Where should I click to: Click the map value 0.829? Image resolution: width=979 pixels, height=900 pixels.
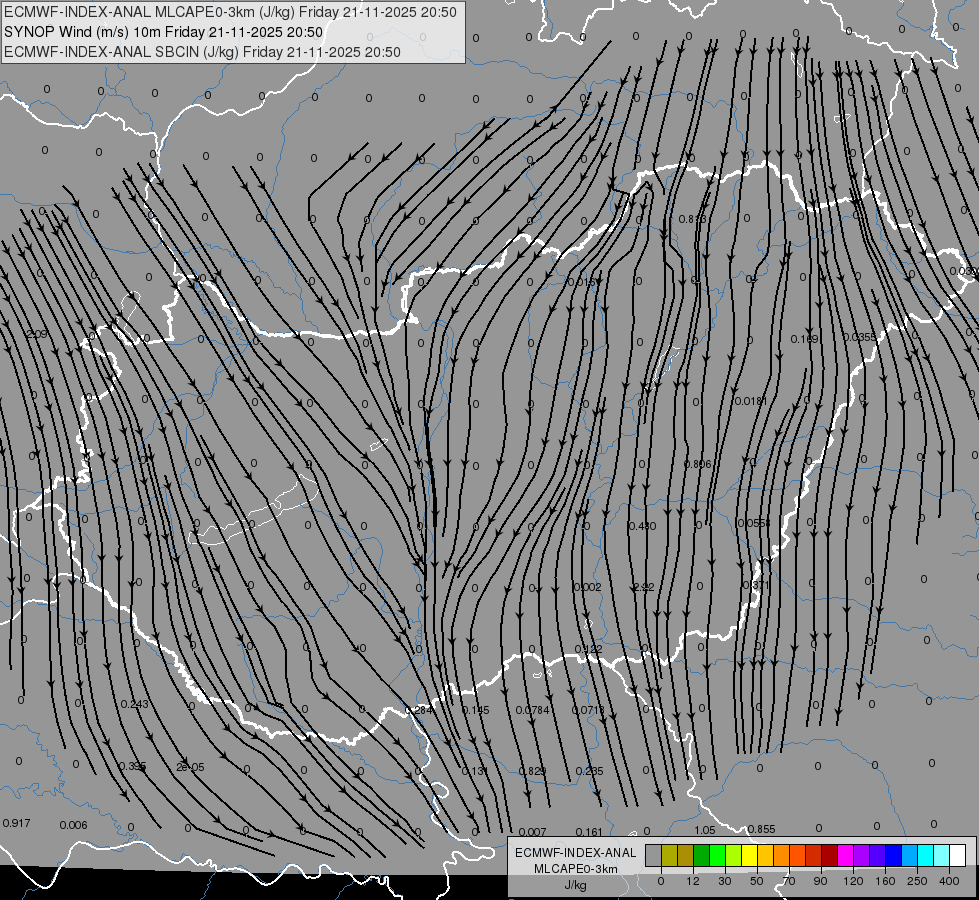(532, 771)
